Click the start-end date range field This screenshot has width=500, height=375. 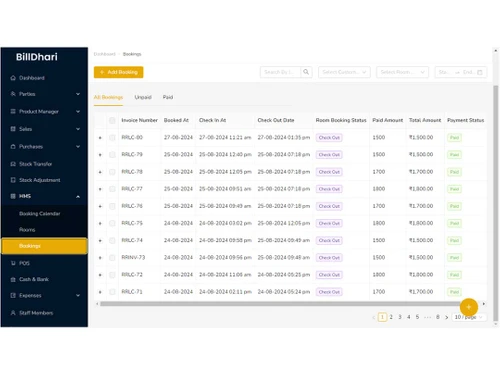pos(461,72)
